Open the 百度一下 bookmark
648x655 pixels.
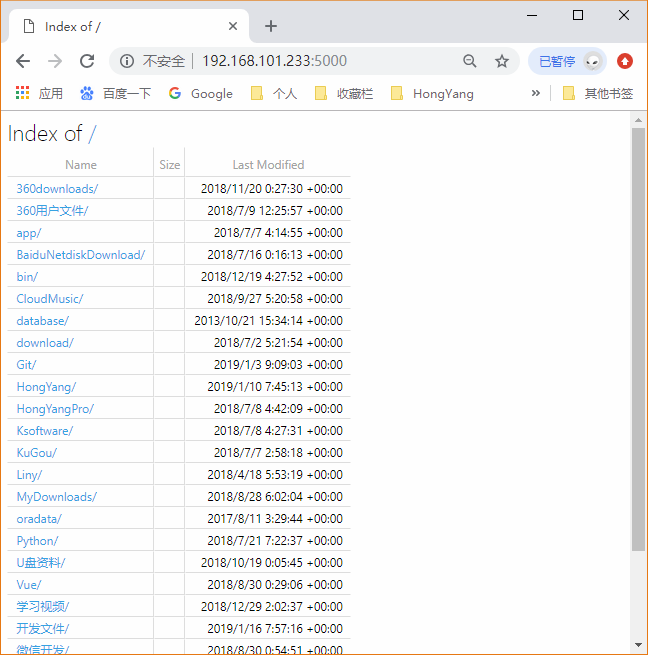tap(115, 93)
